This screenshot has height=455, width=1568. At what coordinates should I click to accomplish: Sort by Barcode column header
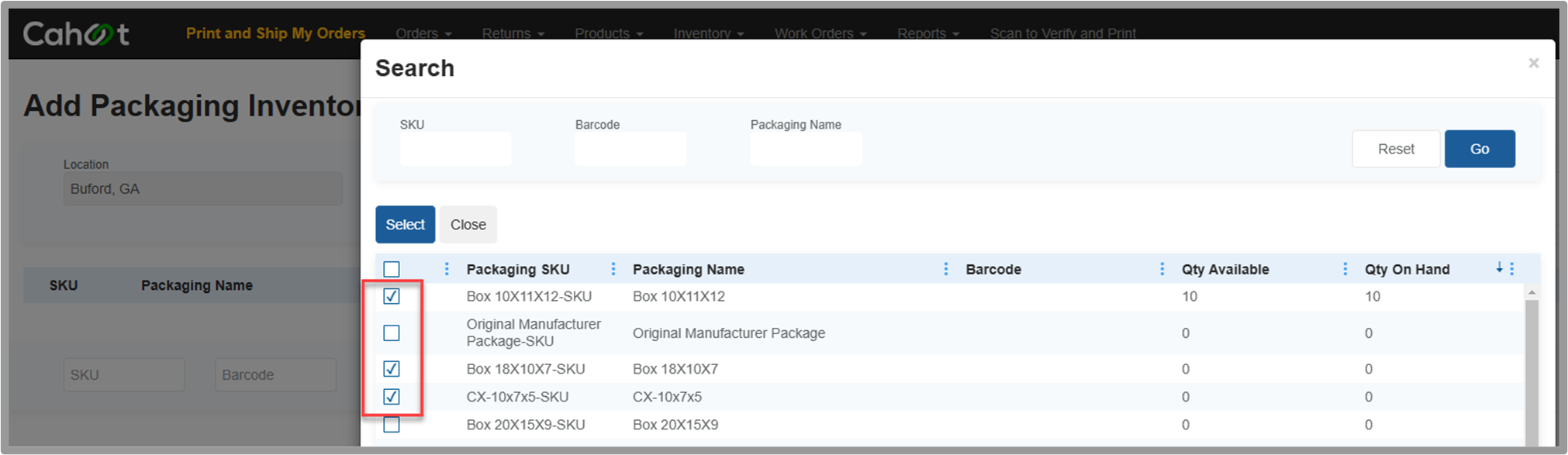993,269
